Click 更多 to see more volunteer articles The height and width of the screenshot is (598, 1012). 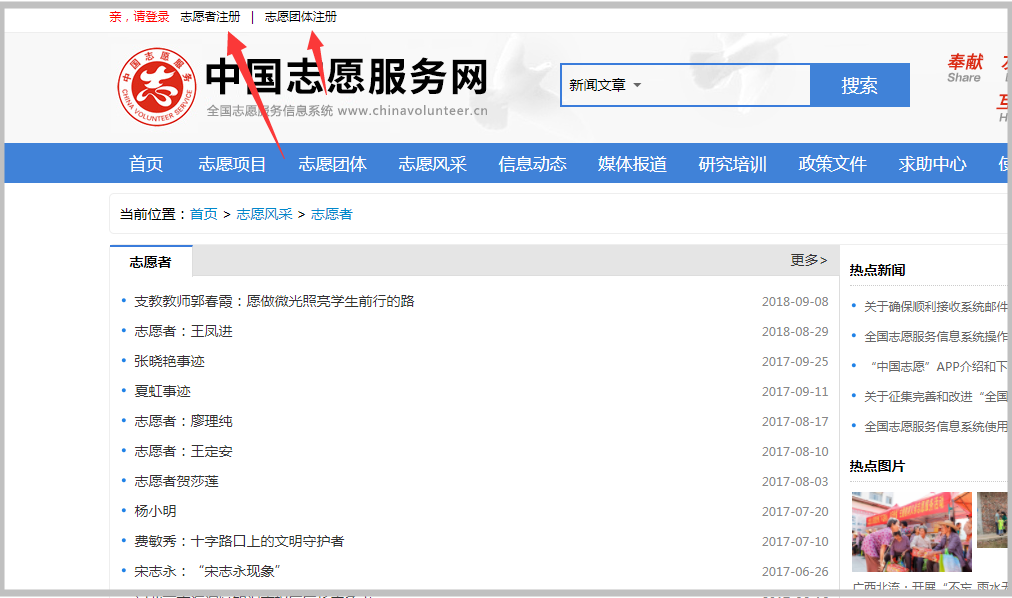pos(806,259)
